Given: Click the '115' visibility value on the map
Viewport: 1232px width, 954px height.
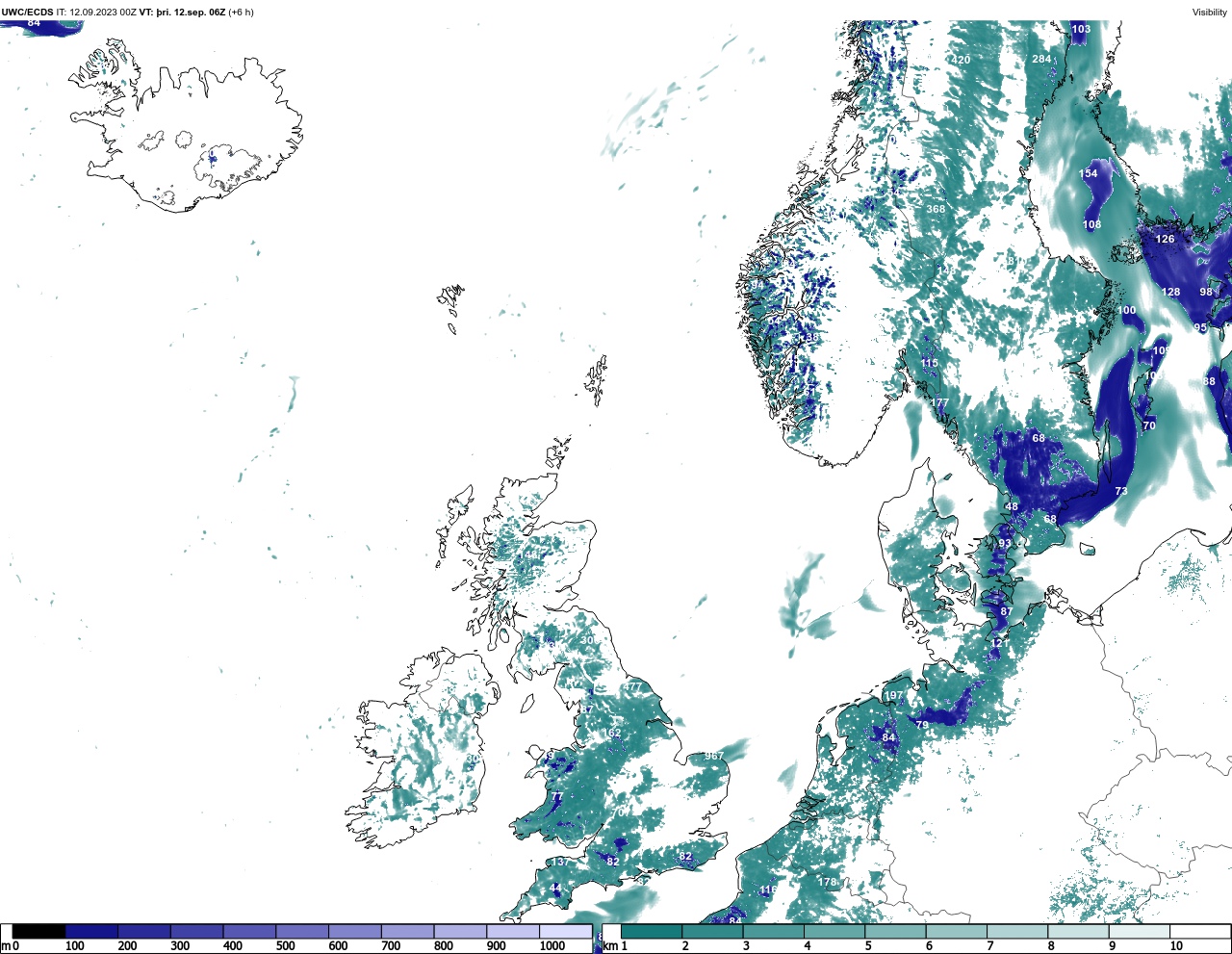Looking at the screenshot, I should tap(929, 363).
